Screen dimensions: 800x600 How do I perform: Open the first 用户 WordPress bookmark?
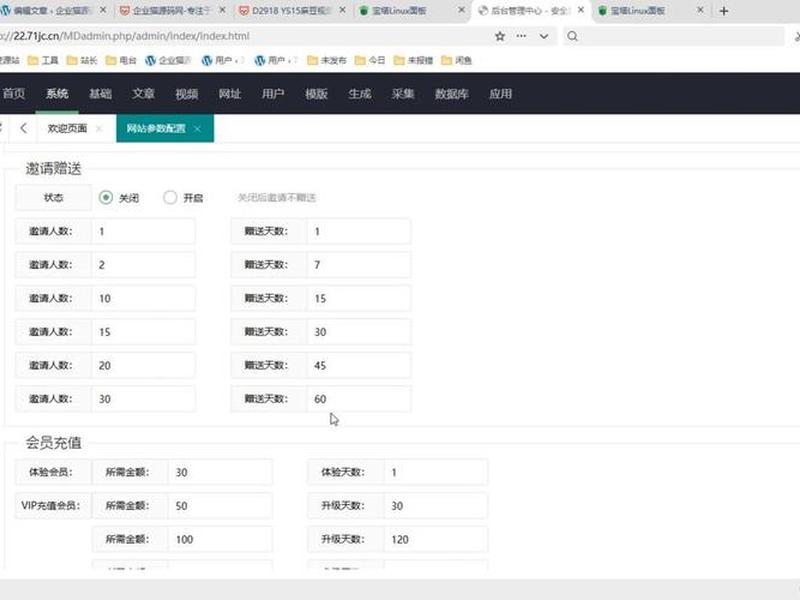click(x=223, y=60)
